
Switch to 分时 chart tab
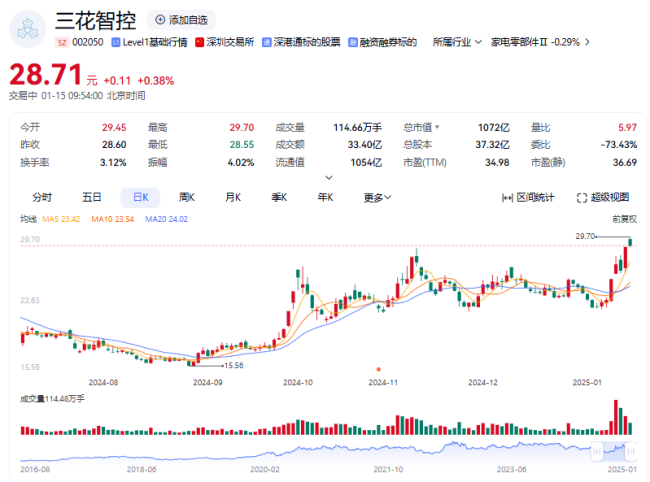[42, 197]
